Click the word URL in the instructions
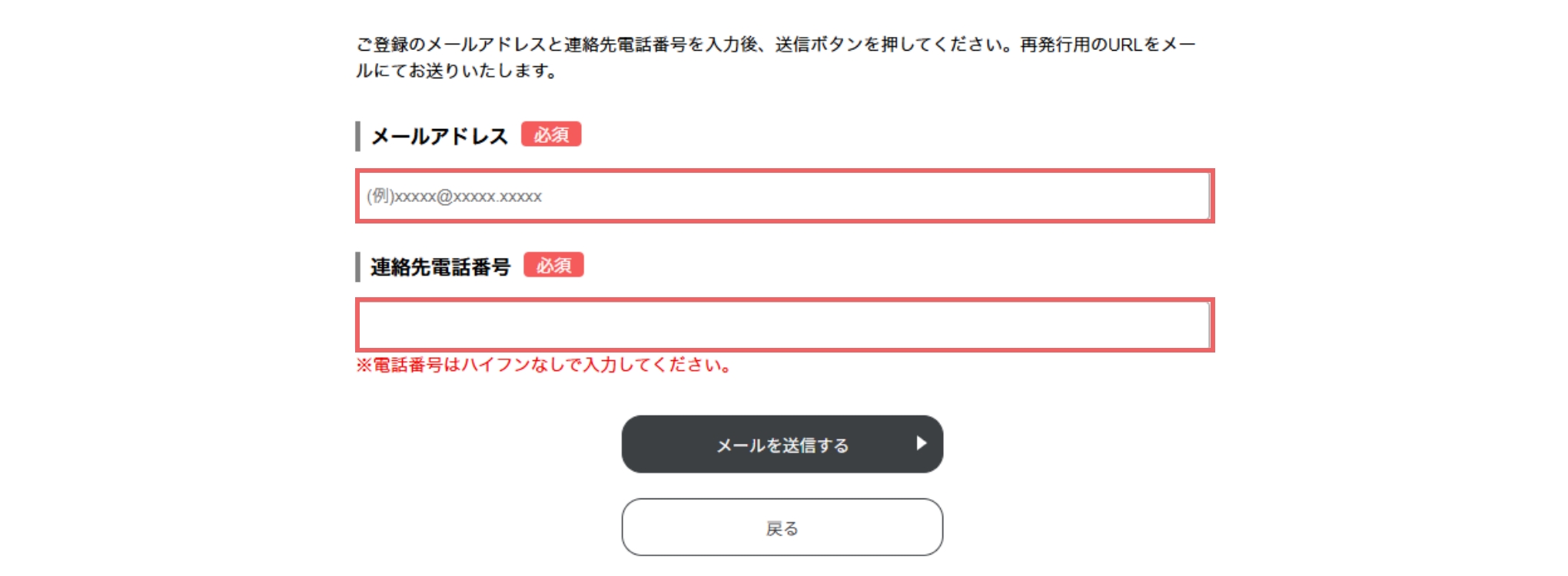Screen dimensions: 1568x576 [1125, 45]
